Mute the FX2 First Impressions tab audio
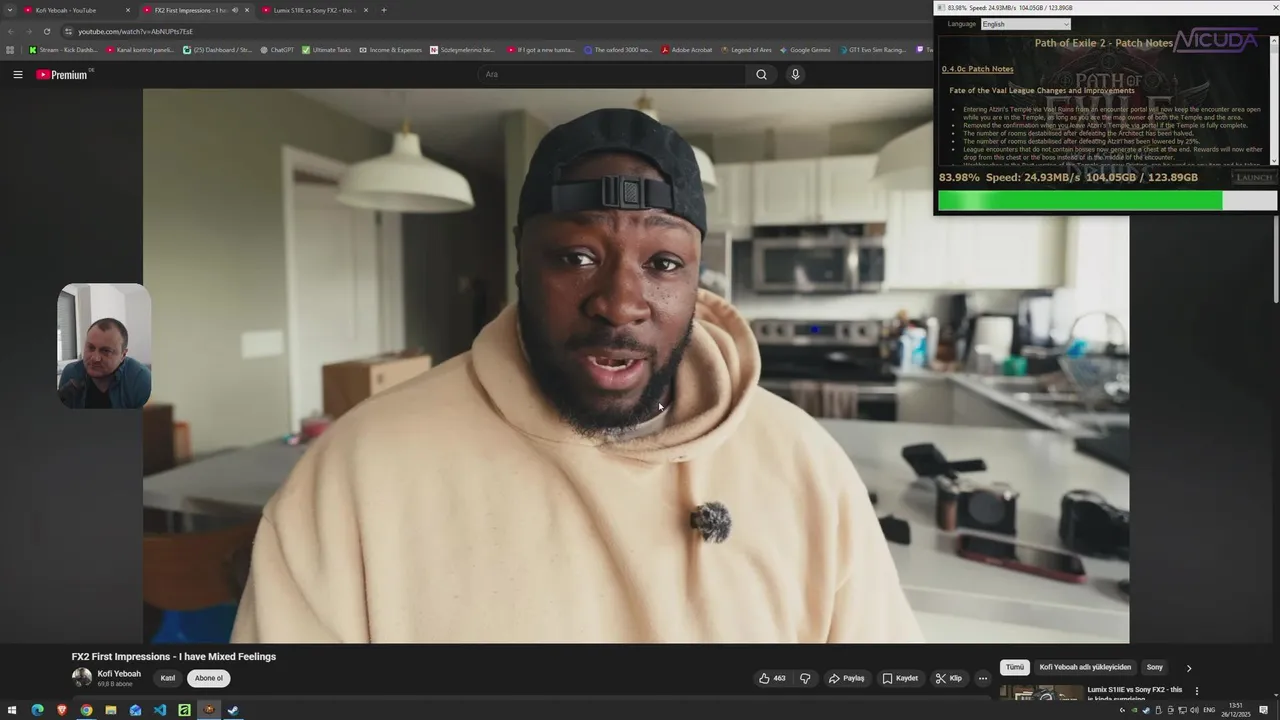Screen dimensions: 1280x720 point(235,10)
